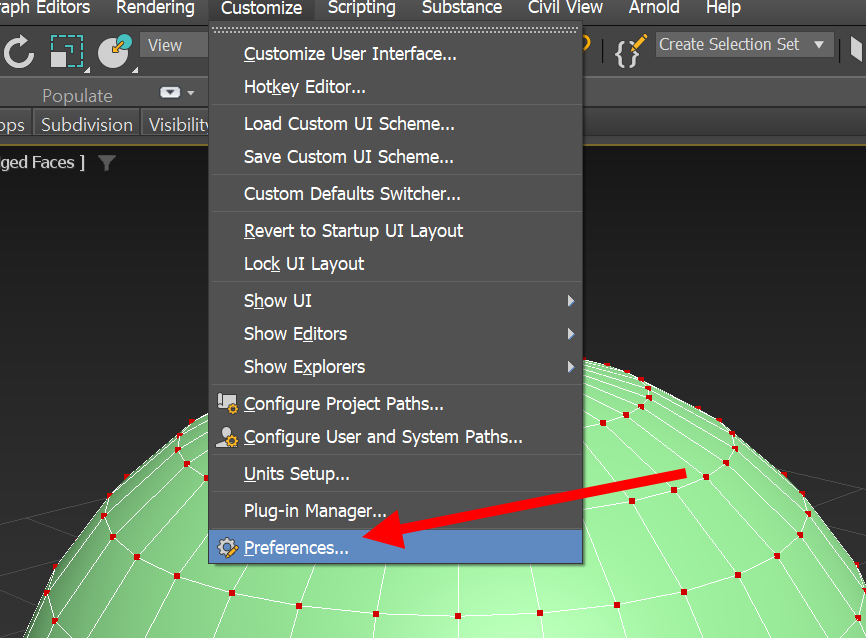Click the Select and Place tool icon
The image size is (866, 638).
point(115,51)
